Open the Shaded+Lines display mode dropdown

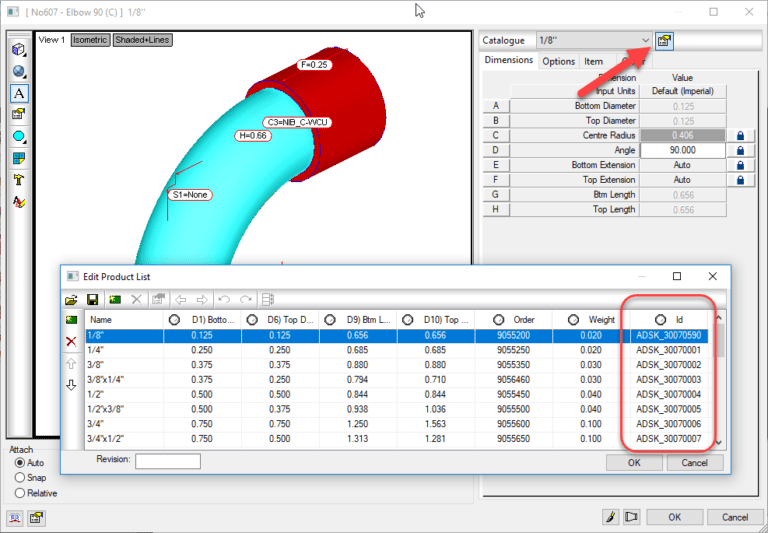[143, 40]
